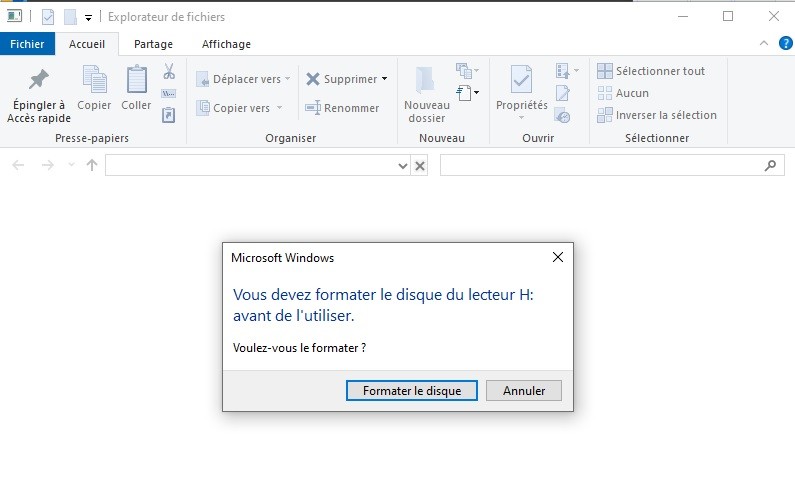Expand the Supprimer dropdown arrow
The width and height of the screenshot is (795, 480).
(384, 79)
